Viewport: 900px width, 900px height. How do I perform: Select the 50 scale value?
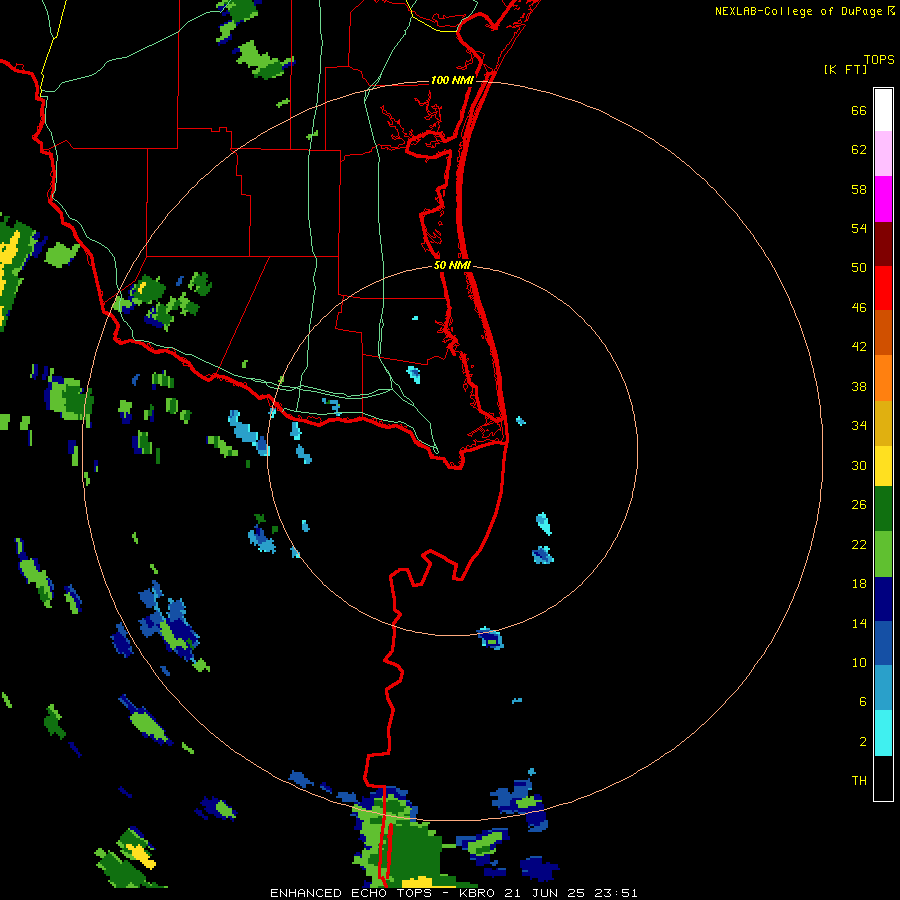coord(859,268)
